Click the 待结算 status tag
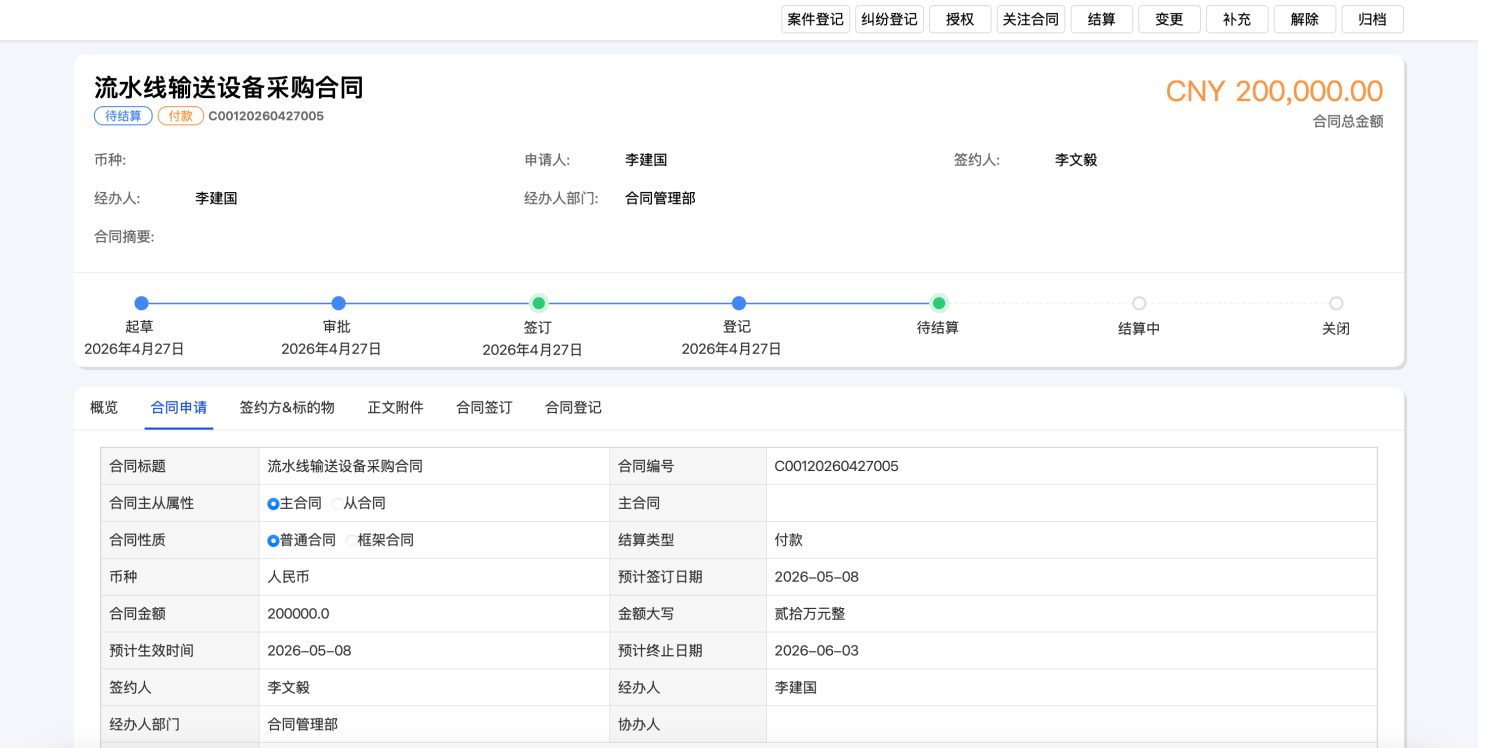 pyautogui.click(x=123, y=116)
